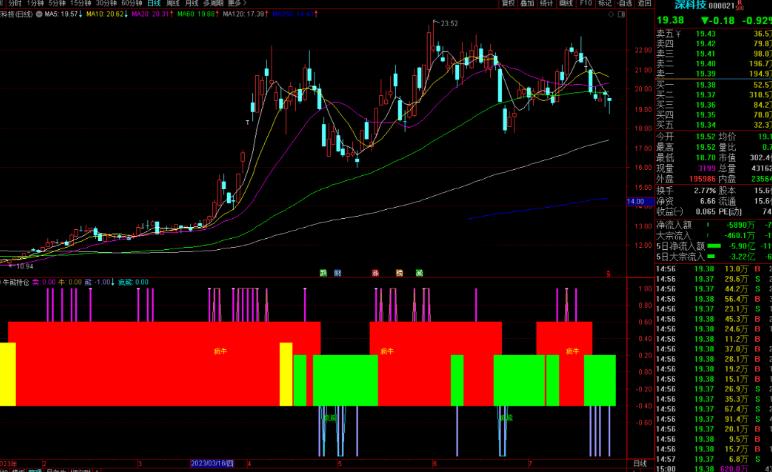
Task: Switch to the 30分钟 period tab
Action: click(x=106, y=3)
